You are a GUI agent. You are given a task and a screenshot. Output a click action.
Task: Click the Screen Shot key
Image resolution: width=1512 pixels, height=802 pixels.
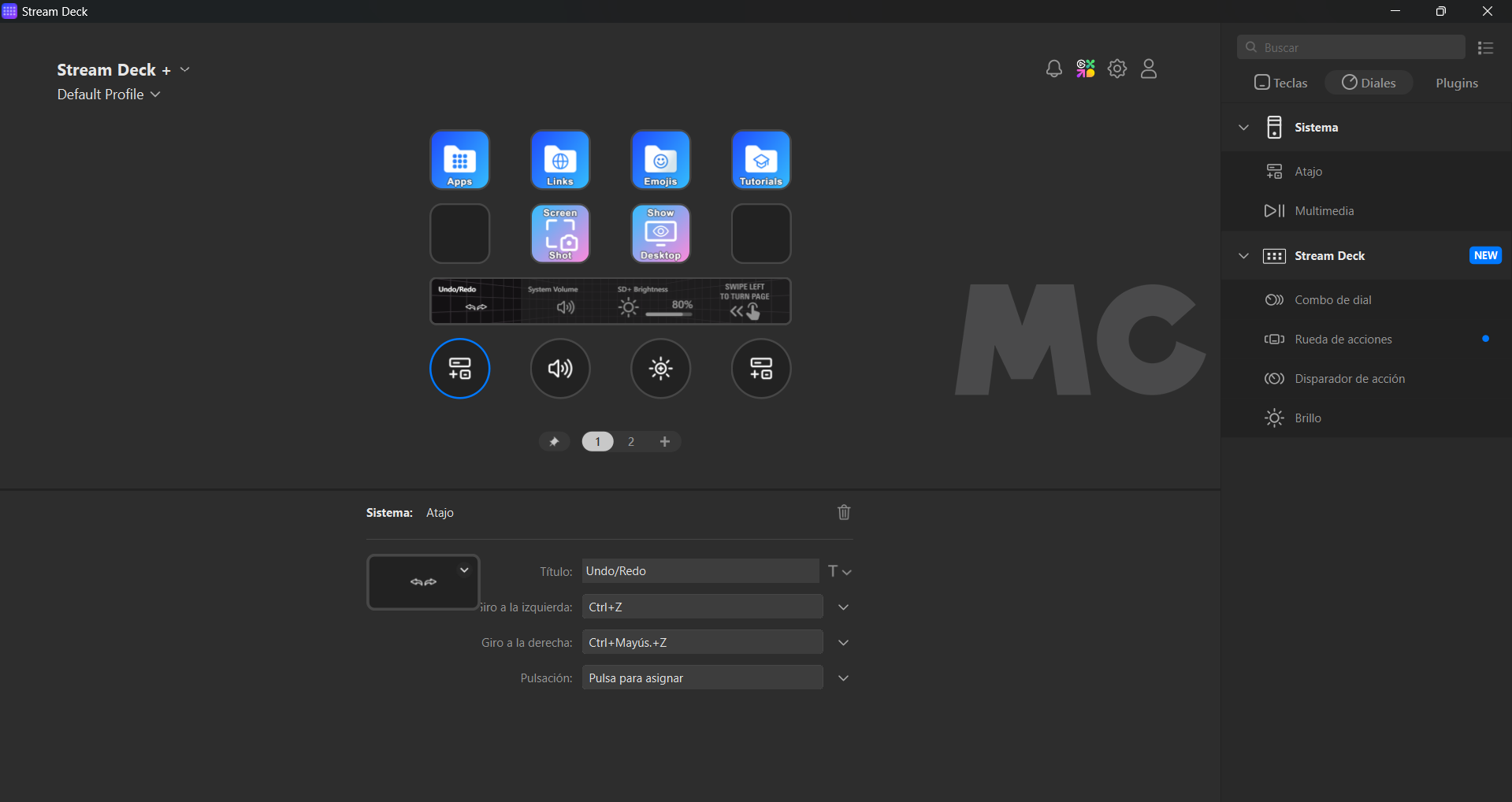pyautogui.click(x=559, y=234)
